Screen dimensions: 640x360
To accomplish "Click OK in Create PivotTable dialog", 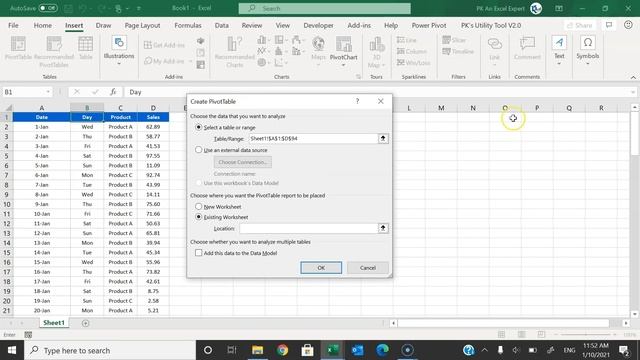I will click(321, 268).
